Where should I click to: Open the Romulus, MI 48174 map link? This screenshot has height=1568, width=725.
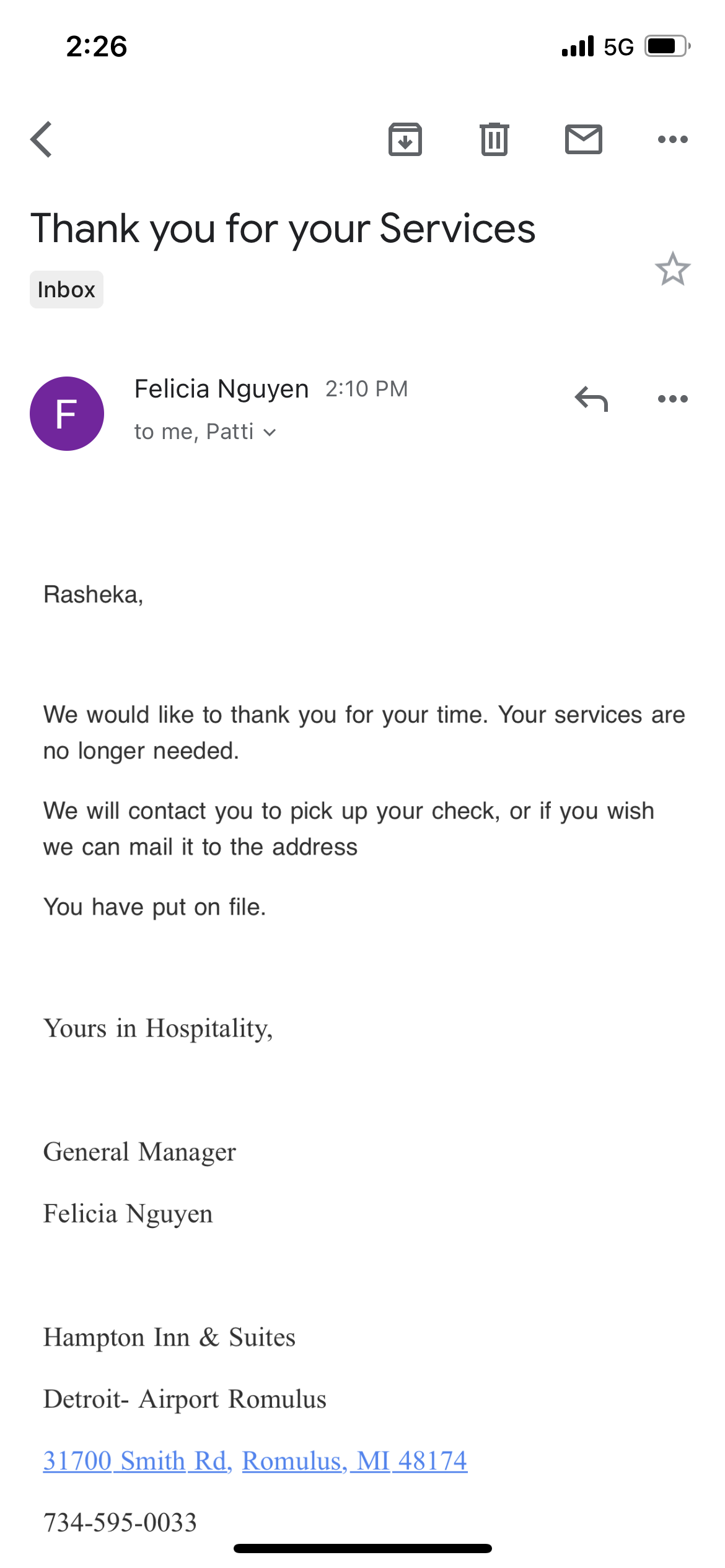pyautogui.click(x=355, y=1460)
